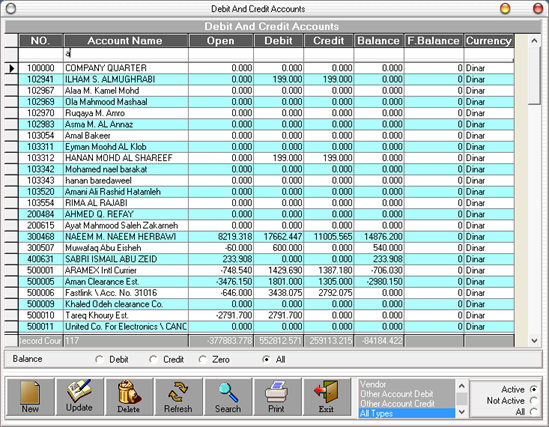Click the F.Balance column header
This screenshot has height=427, width=549.
(x=434, y=41)
